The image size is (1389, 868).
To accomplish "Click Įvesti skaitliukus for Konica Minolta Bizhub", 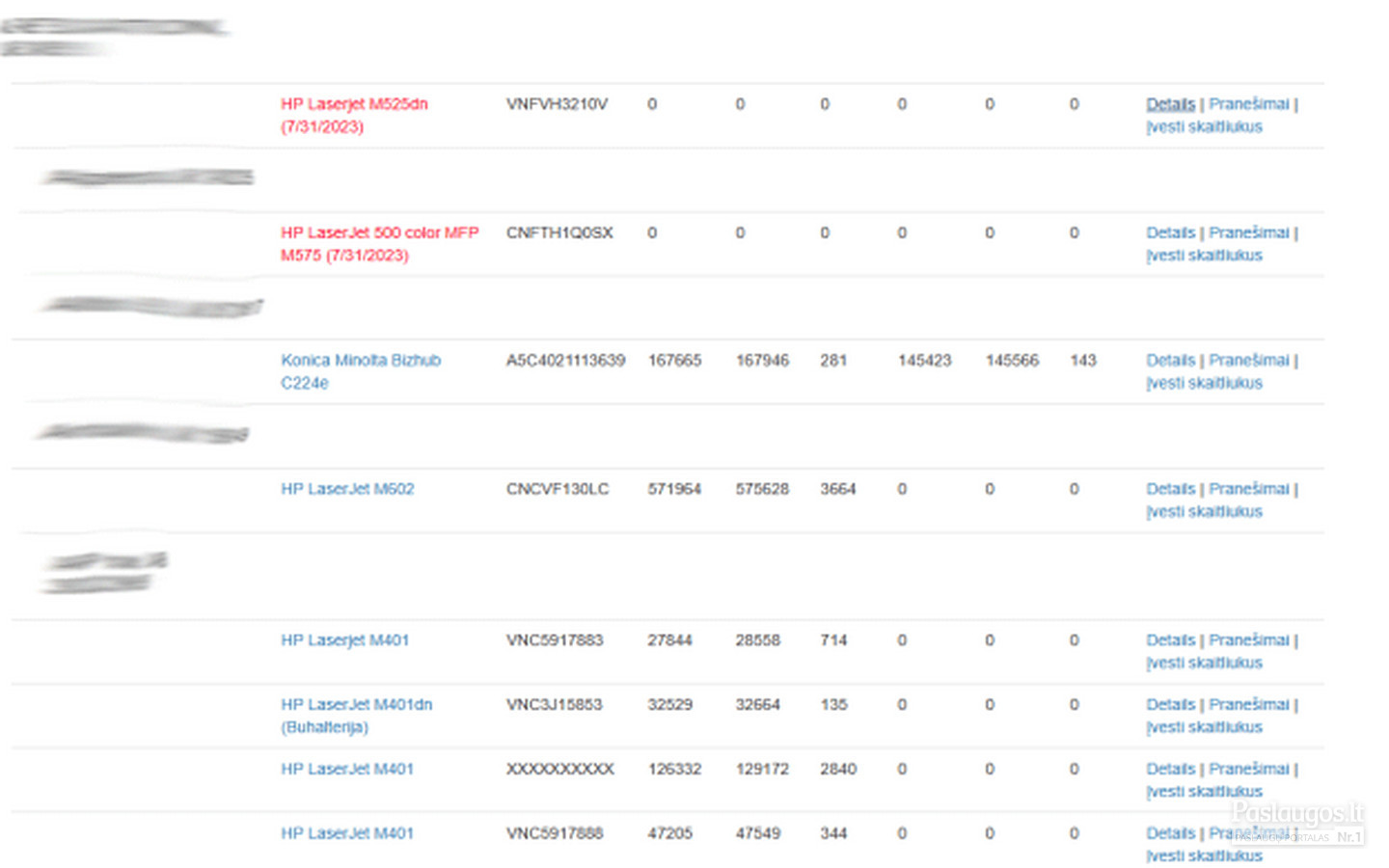I will tap(1204, 383).
